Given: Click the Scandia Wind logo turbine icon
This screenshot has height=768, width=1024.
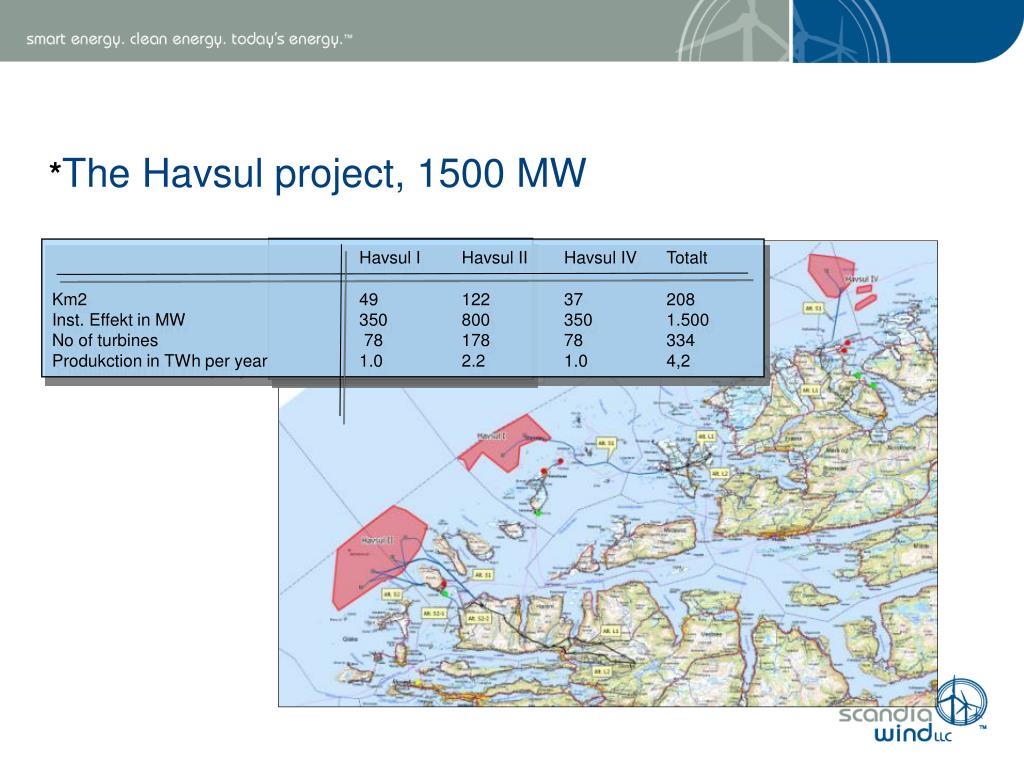Looking at the screenshot, I should pyautogui.click(x=962, y=703).
